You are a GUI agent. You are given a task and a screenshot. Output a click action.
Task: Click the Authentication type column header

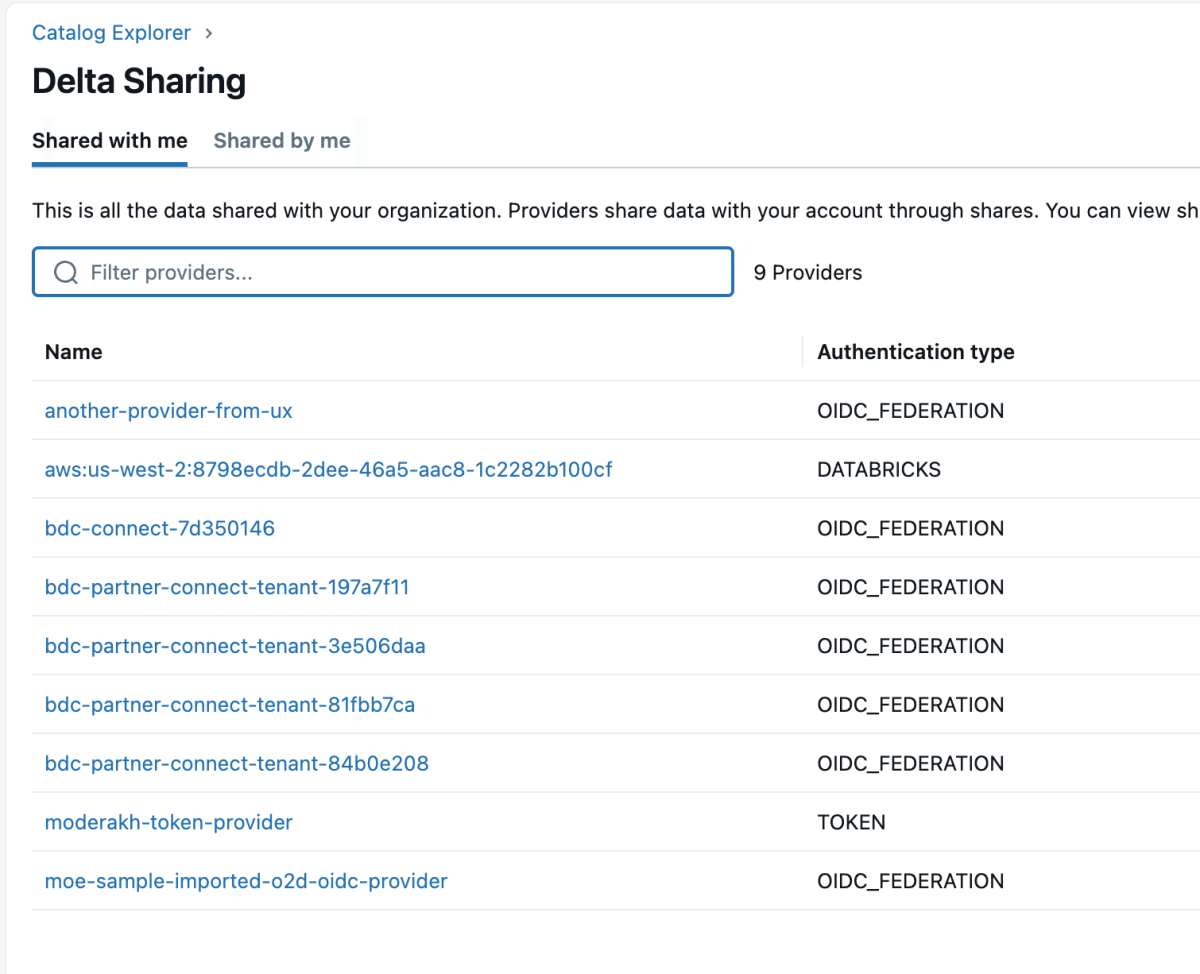pos(915,352)
